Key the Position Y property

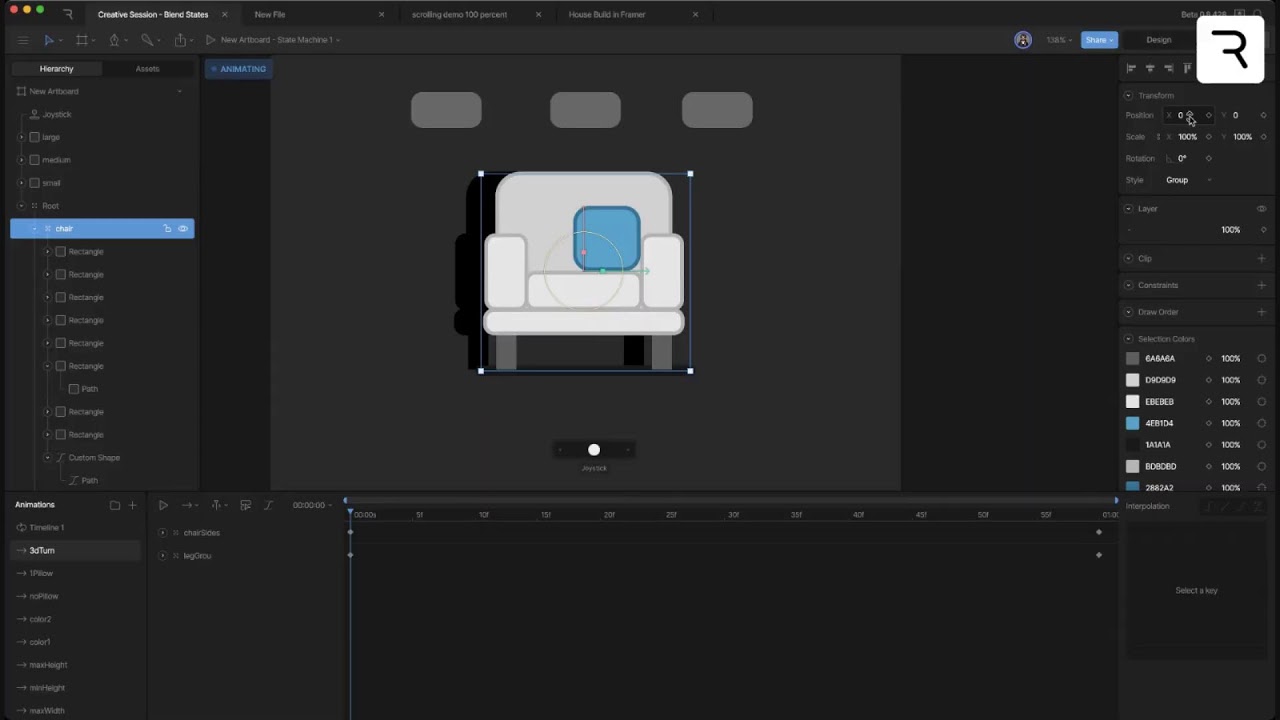click(1263, 115)
